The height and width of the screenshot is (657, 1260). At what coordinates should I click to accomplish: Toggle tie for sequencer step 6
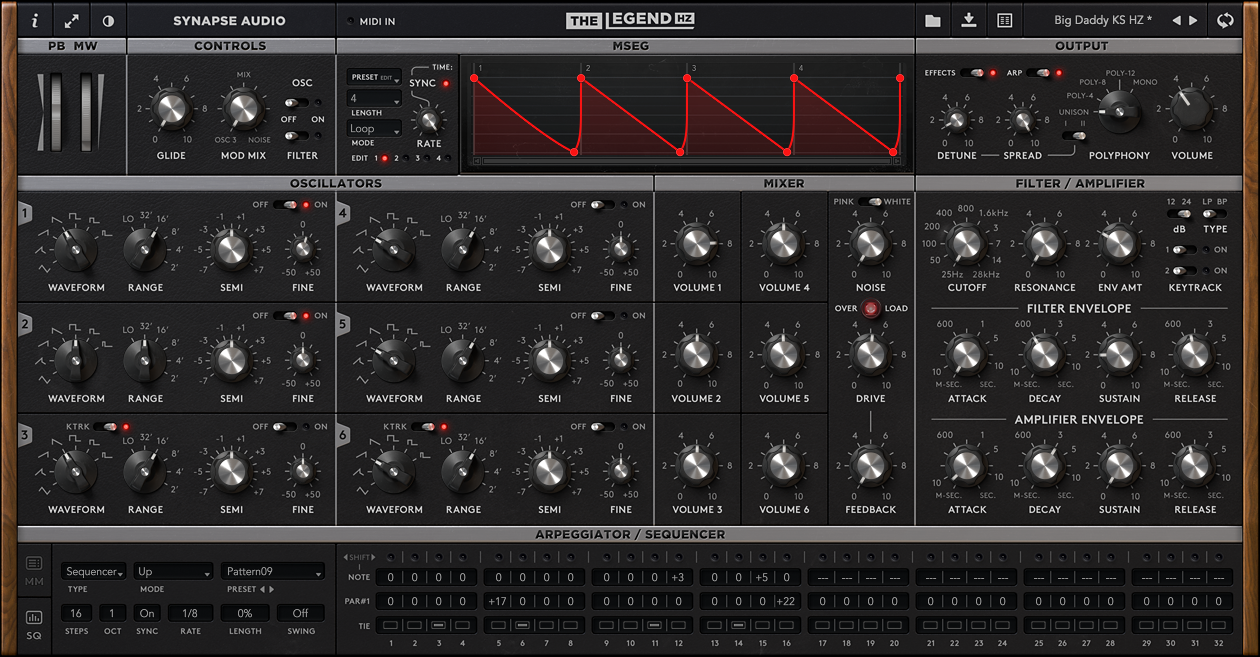click(522, 625)
